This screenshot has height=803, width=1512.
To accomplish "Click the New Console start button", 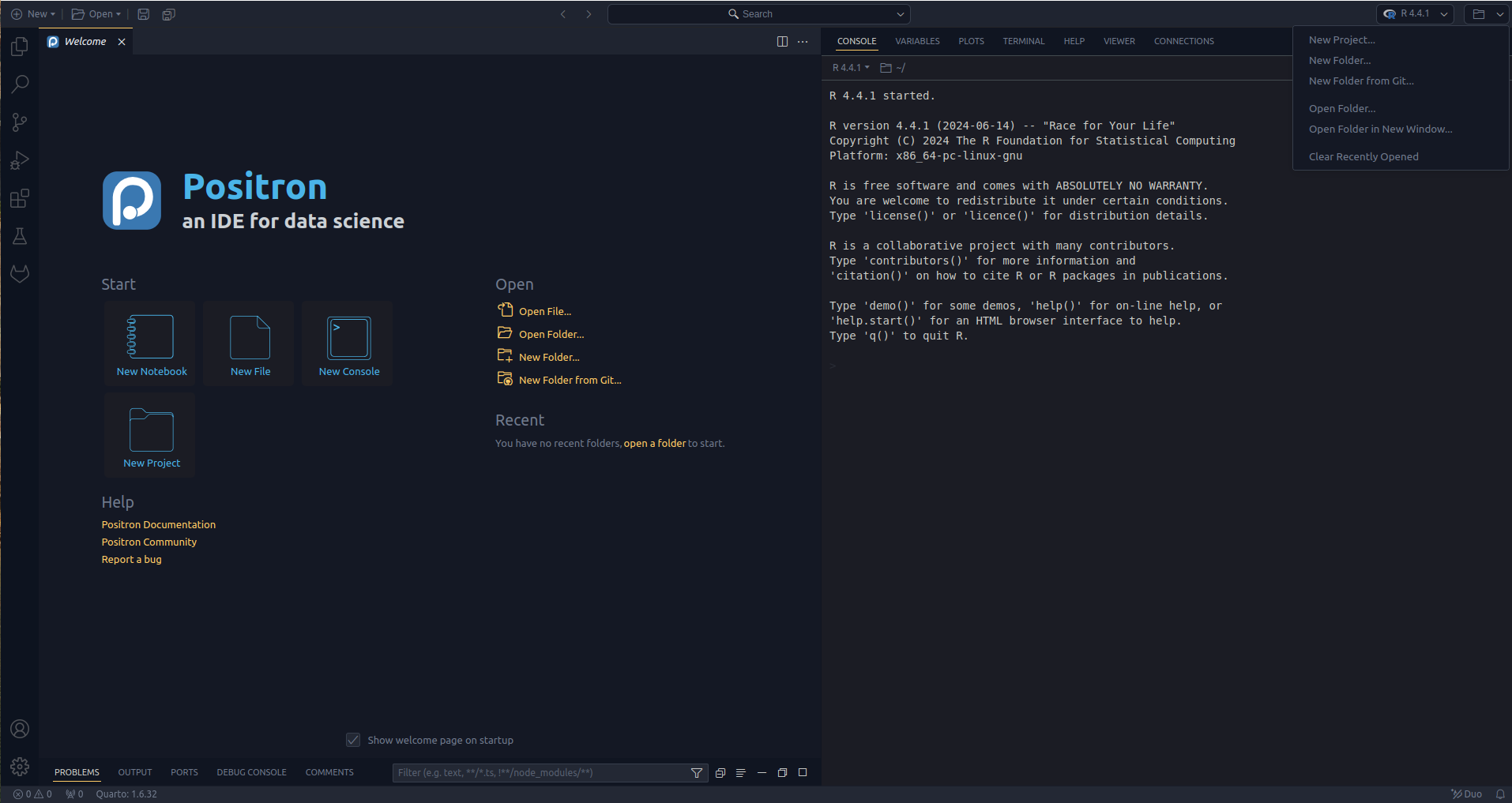I will 348,343.
